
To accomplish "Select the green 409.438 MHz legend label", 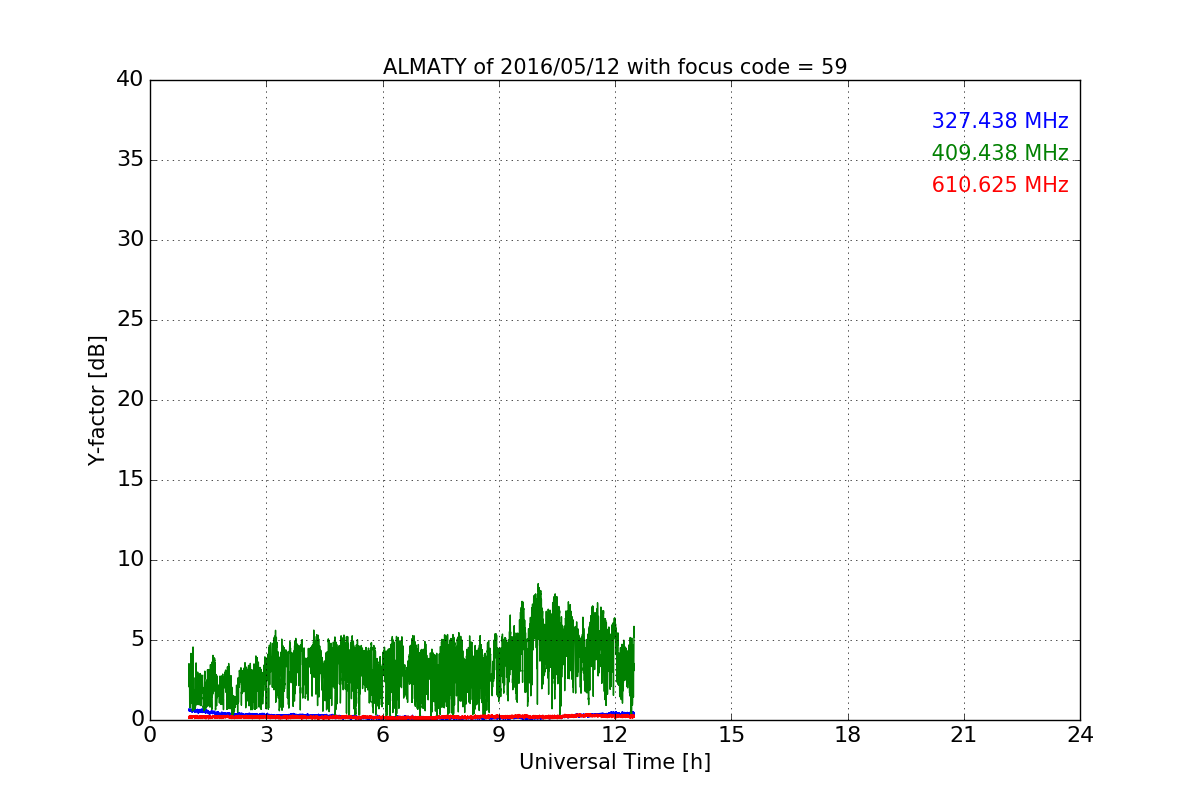I will tap(1000, 153).
